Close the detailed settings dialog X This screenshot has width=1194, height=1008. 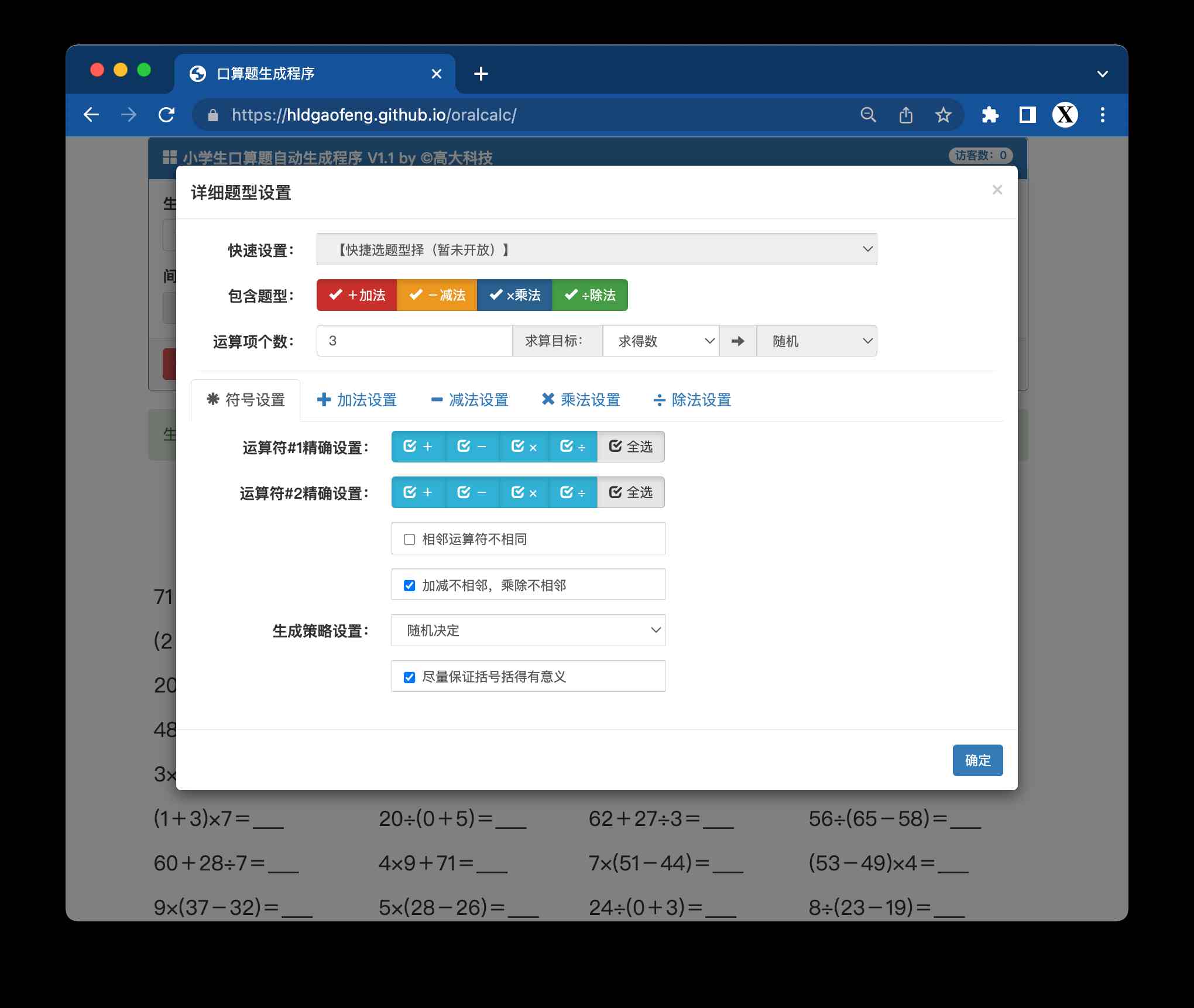tap(997, 190)
